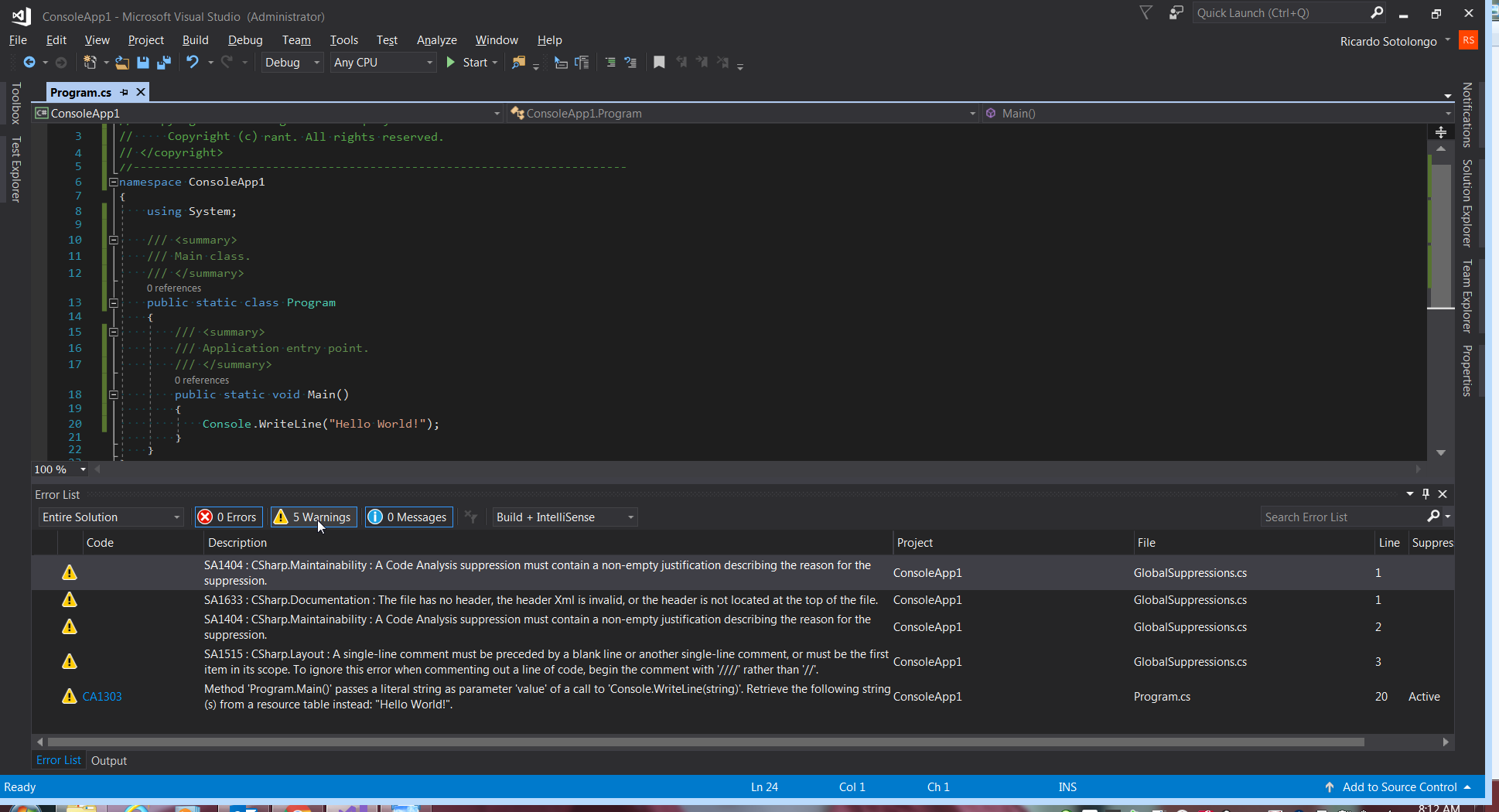Collapse the Program class code block

114,303
